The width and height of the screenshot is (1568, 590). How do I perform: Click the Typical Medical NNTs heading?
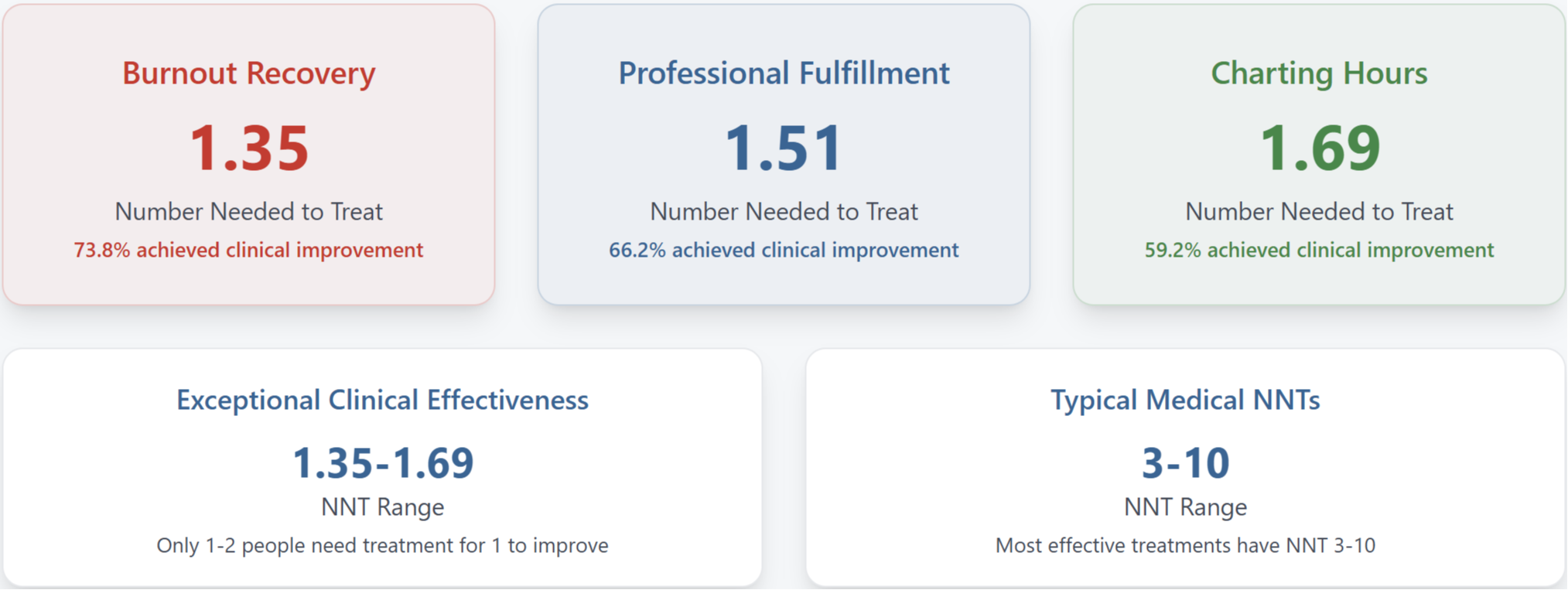point(1185,400)
